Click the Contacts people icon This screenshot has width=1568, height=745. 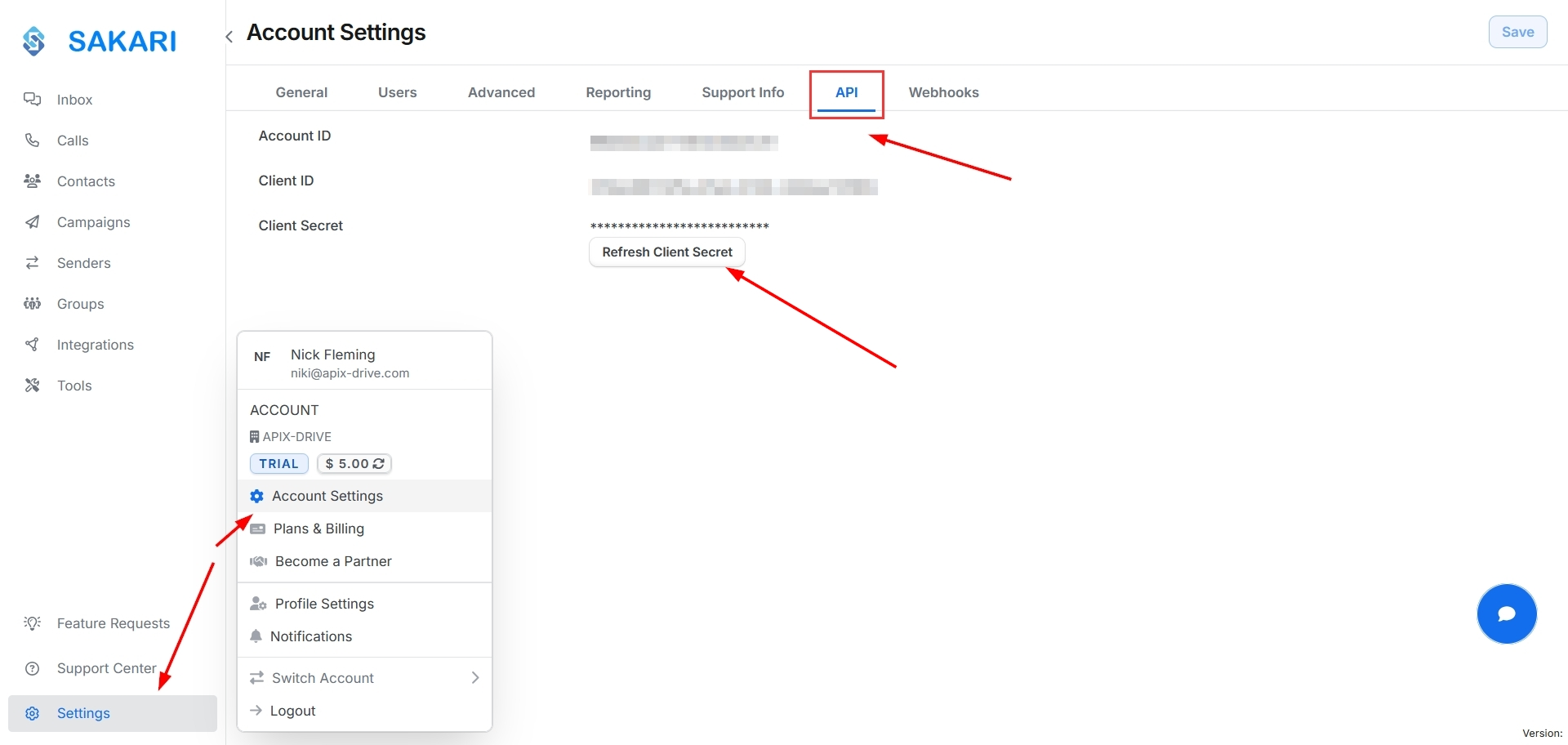[32, 181]
